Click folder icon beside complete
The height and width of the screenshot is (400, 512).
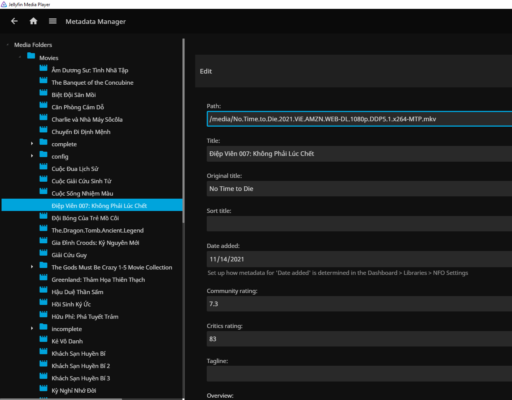[43, 142]
